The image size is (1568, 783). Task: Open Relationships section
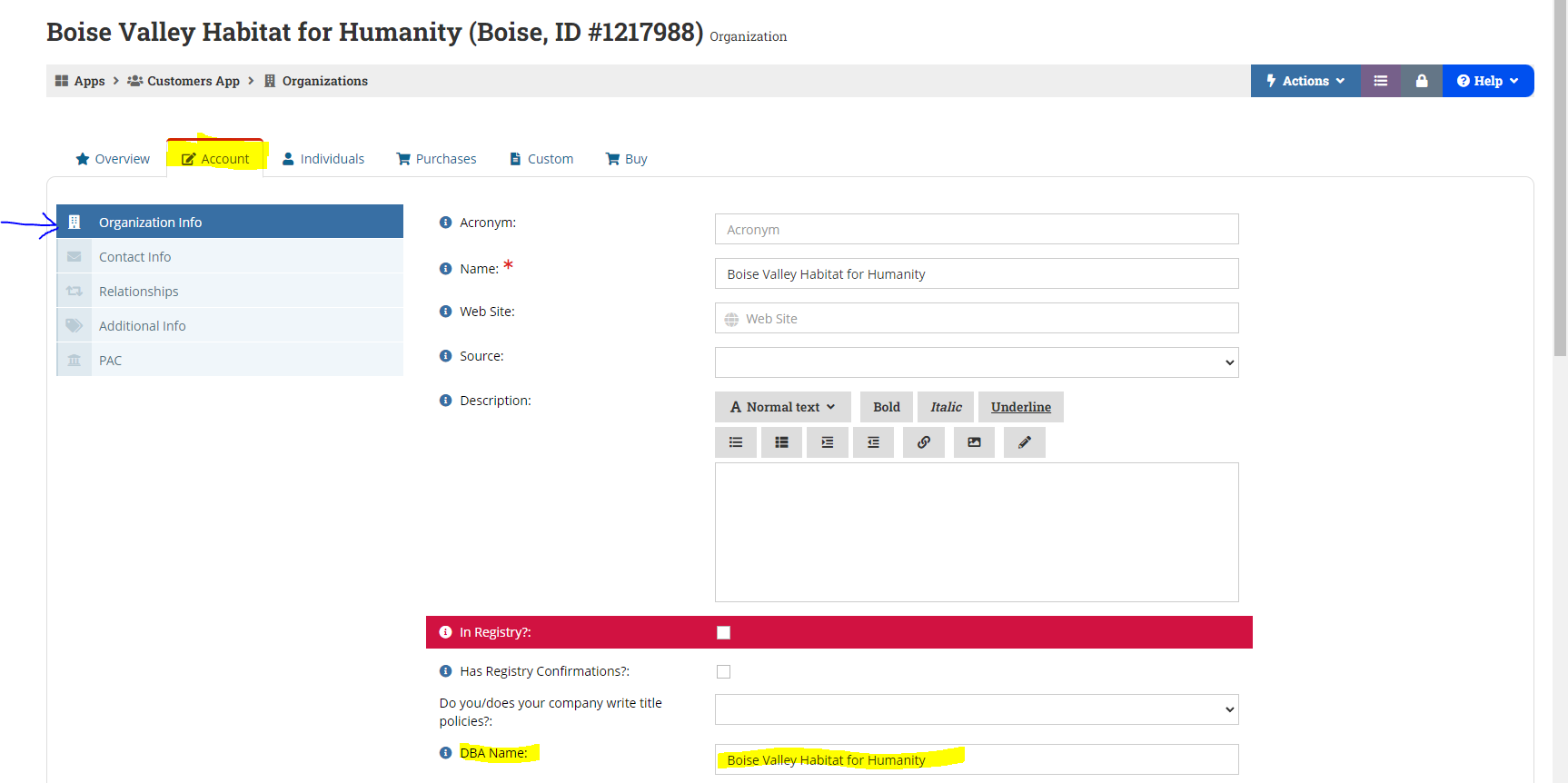coord(230,292)
